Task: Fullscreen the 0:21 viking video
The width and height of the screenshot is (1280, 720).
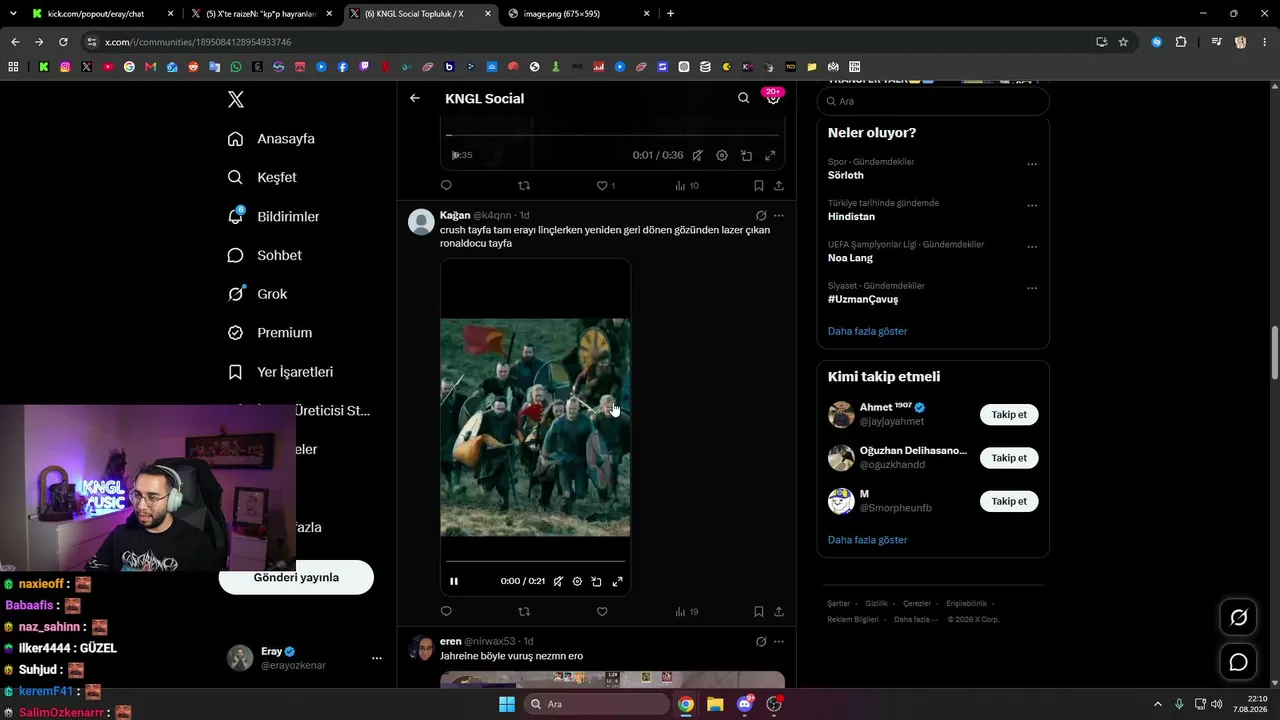Action: (617, 581)
